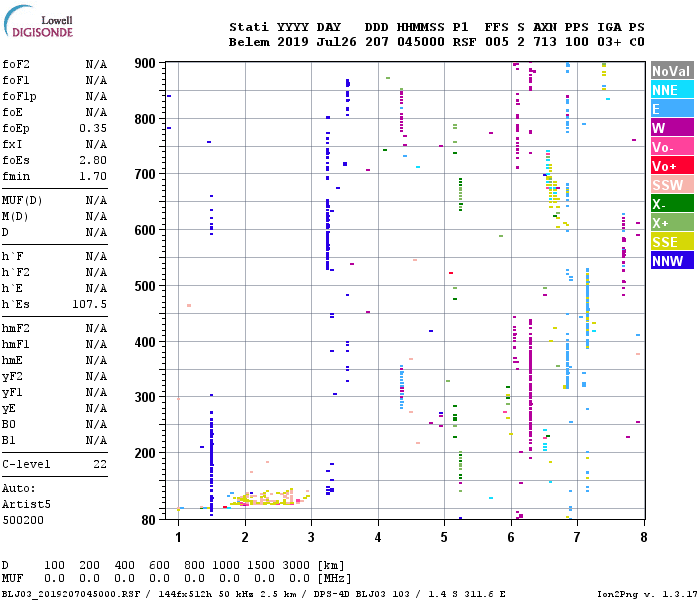Click the h`F2 parameter label

16,272
